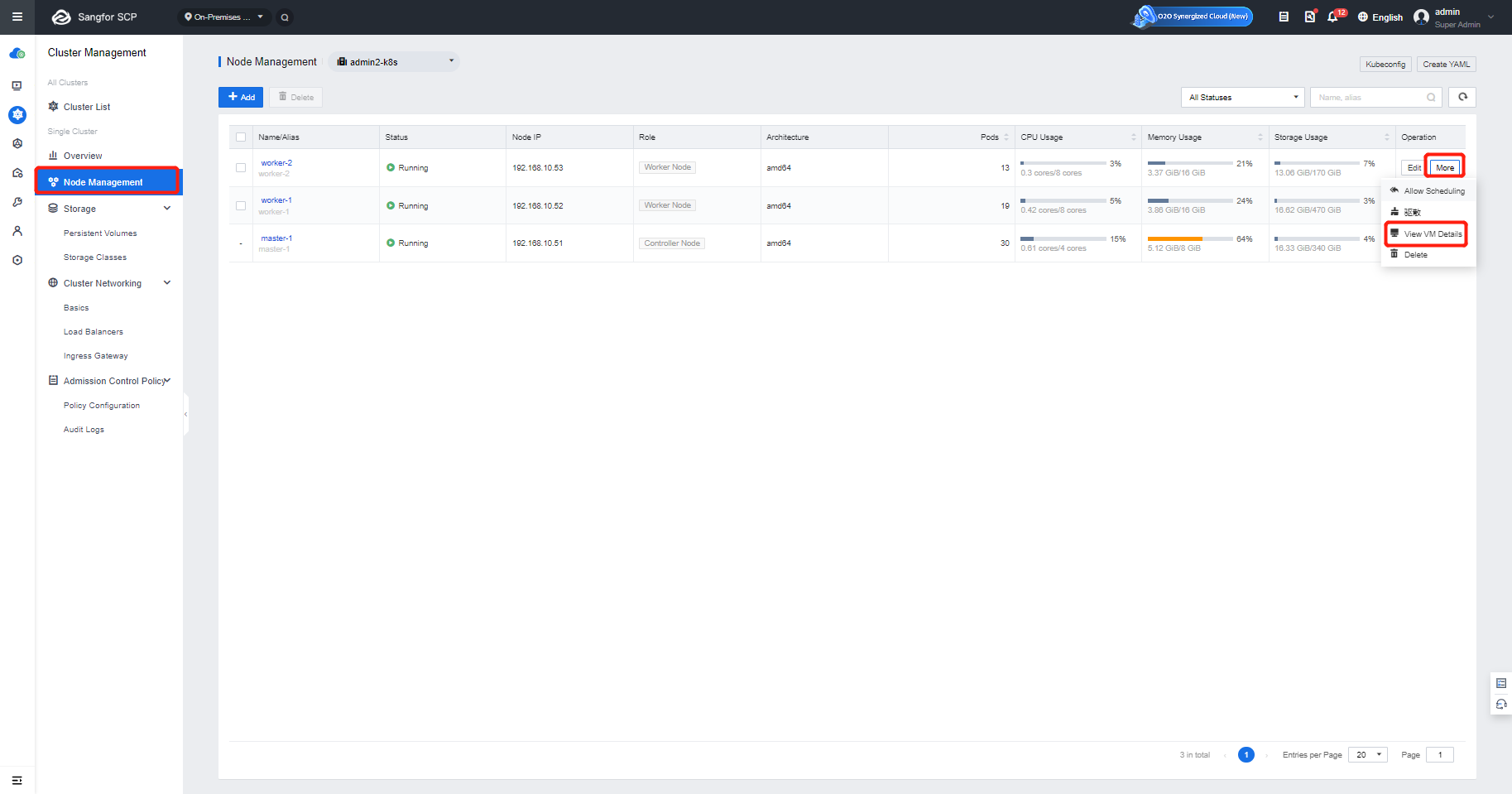Refresh the node list
This screenshot has height=794, width=1512.
[1462, 97]
